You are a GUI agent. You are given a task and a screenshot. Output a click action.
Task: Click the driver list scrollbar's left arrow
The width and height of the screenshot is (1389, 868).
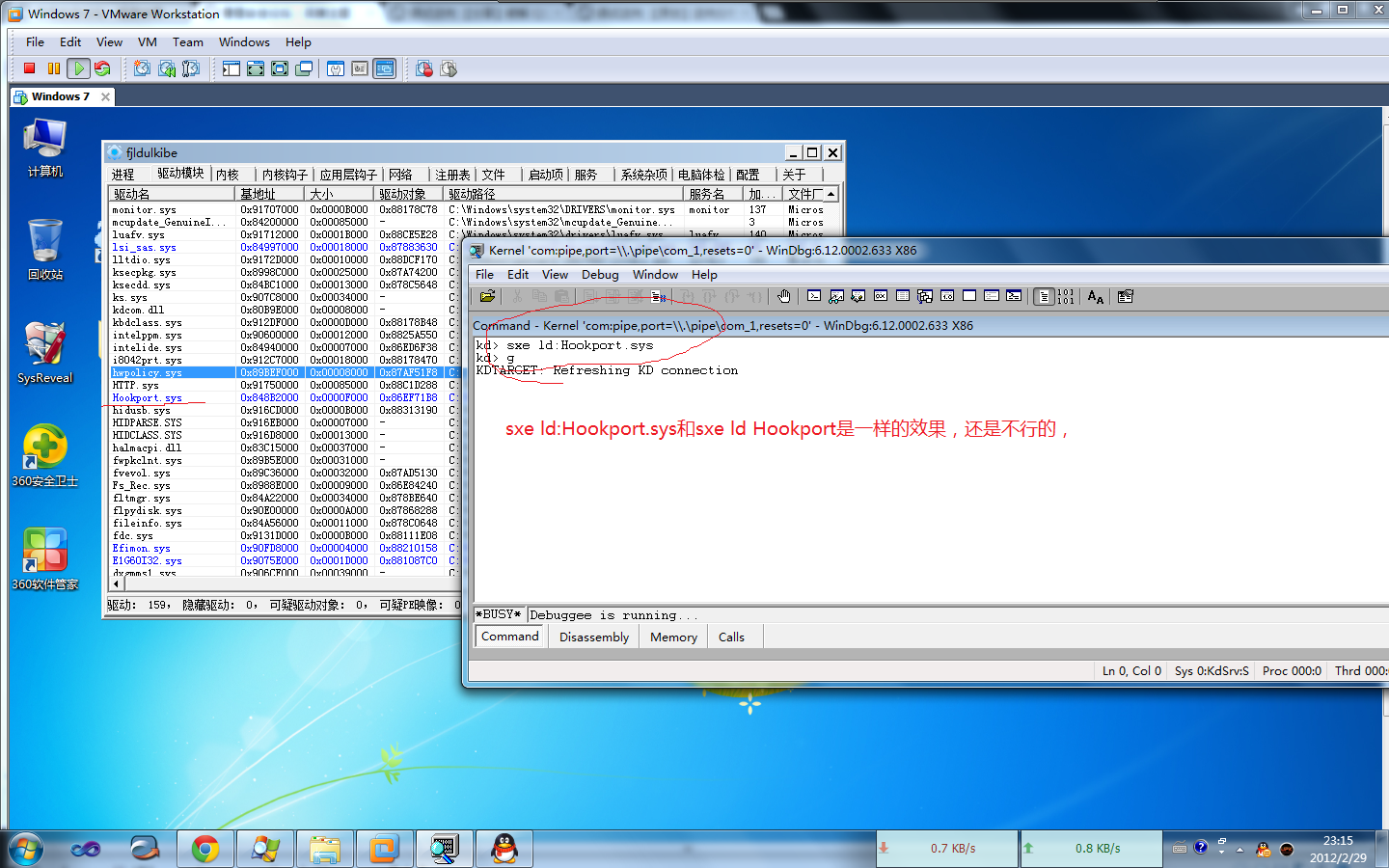coord(117,583)
